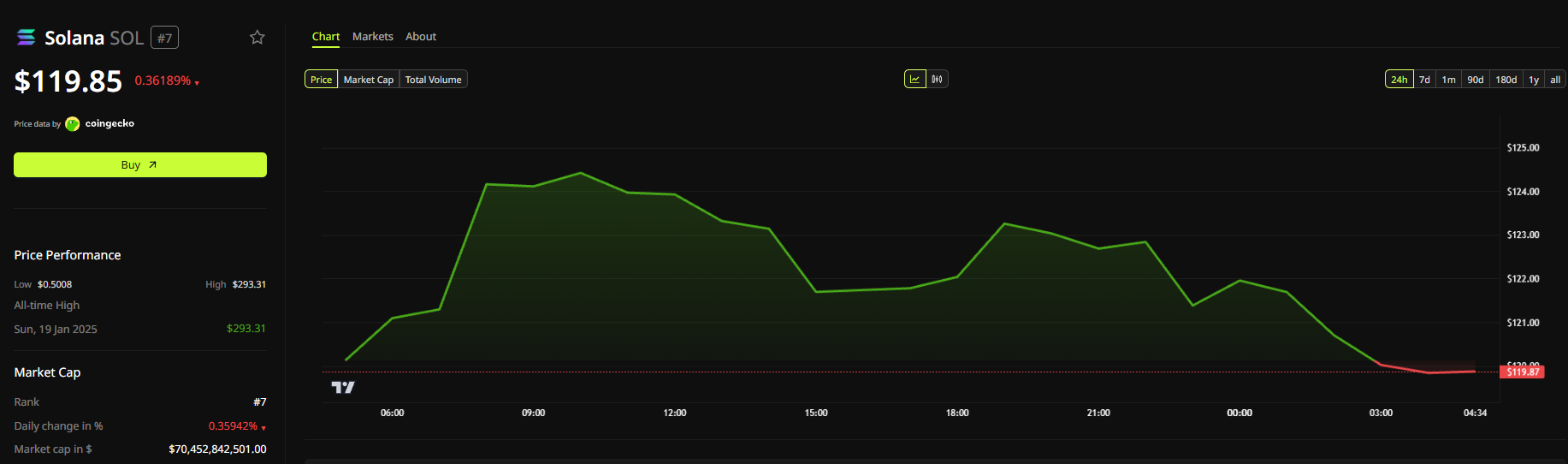This screenshot has width=1568, height=464.
Task: Click the High $293.31 value
Action: 249,284
